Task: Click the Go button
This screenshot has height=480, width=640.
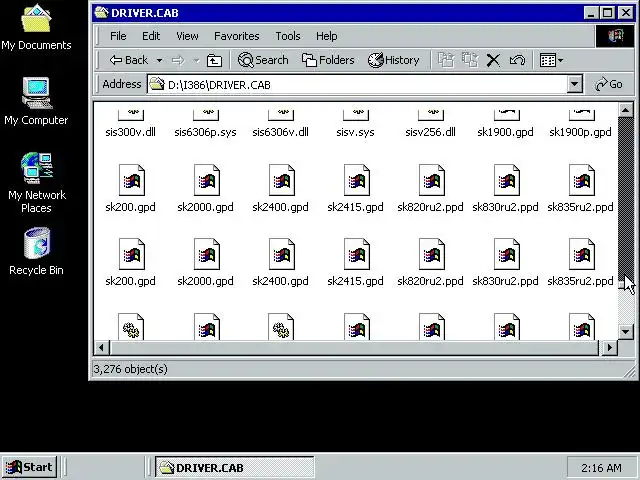Action: point(609,84)
